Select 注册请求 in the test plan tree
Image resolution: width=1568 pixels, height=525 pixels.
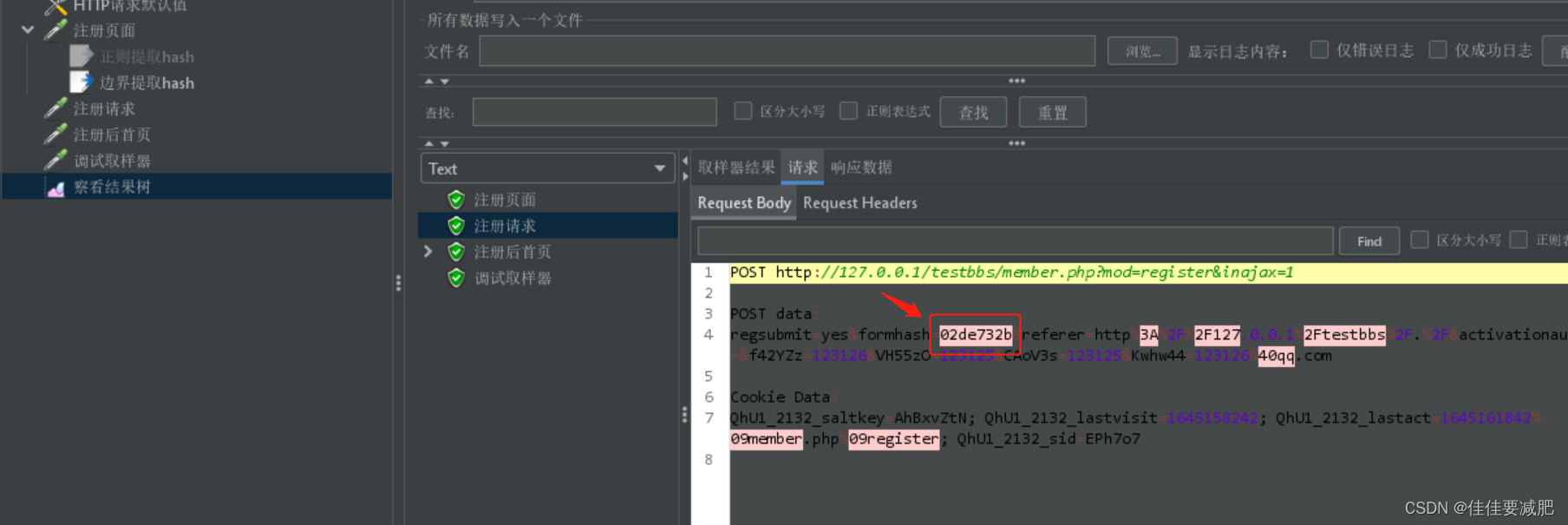pos(104,108)
